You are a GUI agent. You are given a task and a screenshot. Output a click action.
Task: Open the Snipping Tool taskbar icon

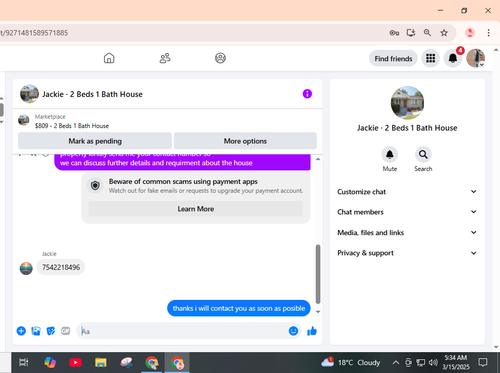coord(126,362)
